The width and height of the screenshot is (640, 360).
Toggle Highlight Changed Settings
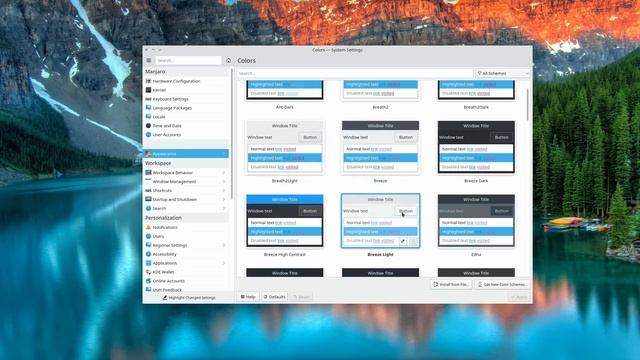point(189,298)
